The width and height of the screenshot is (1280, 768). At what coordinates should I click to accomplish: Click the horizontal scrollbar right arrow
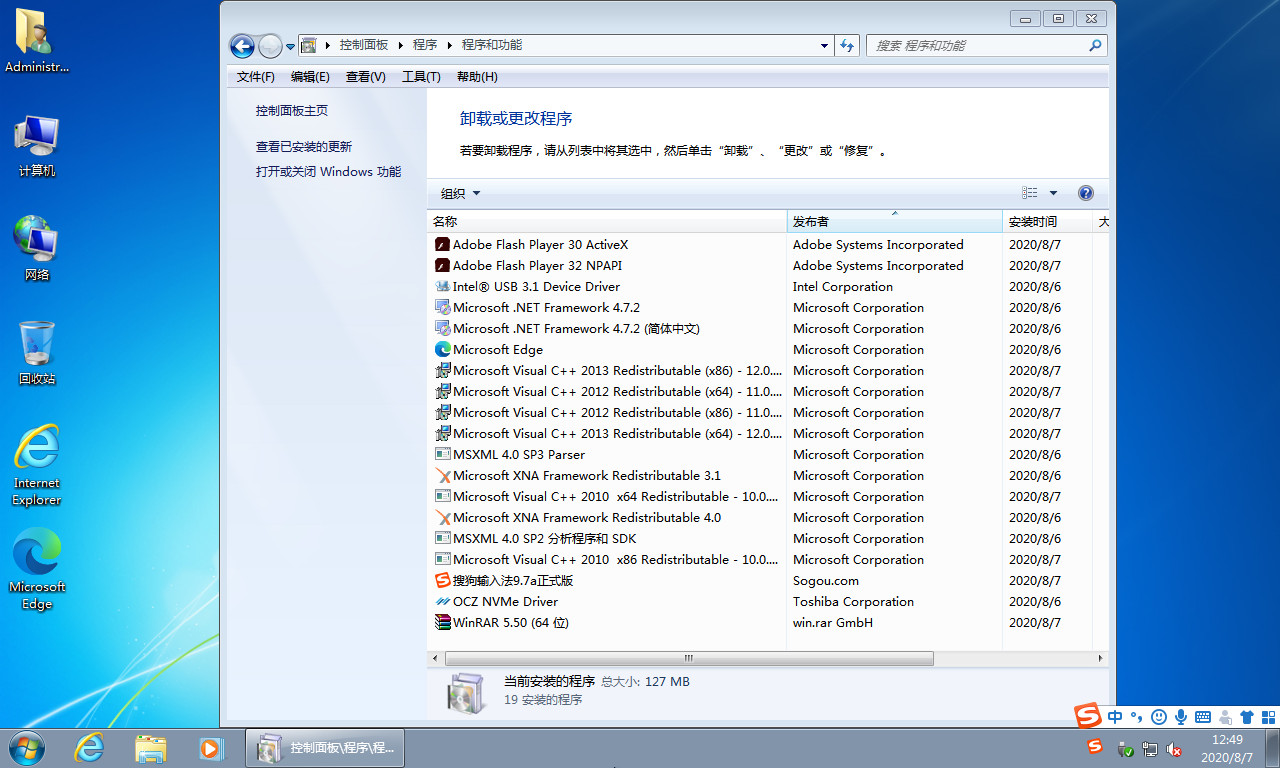click(1101, 658)
